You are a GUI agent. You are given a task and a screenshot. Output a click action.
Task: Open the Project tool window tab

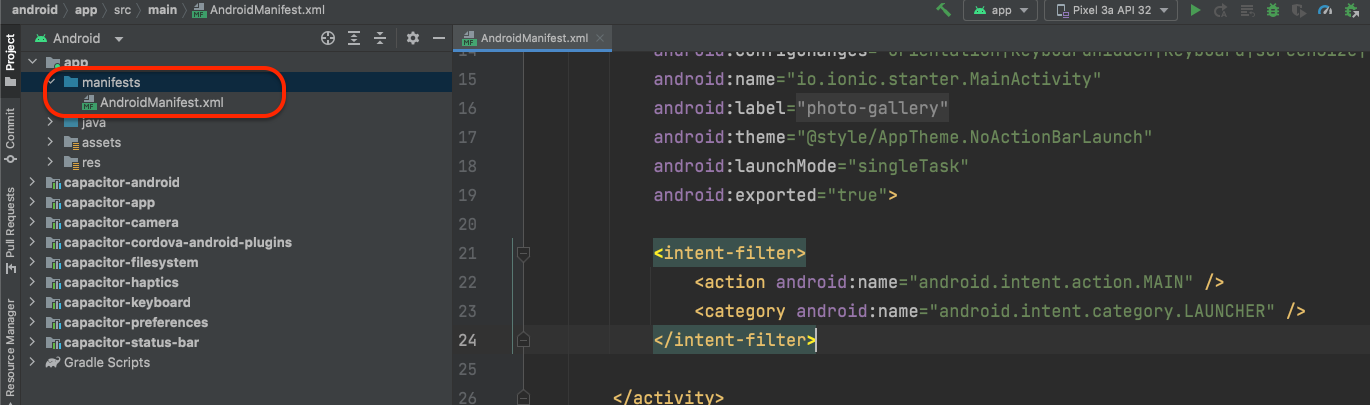coord(10,60)
